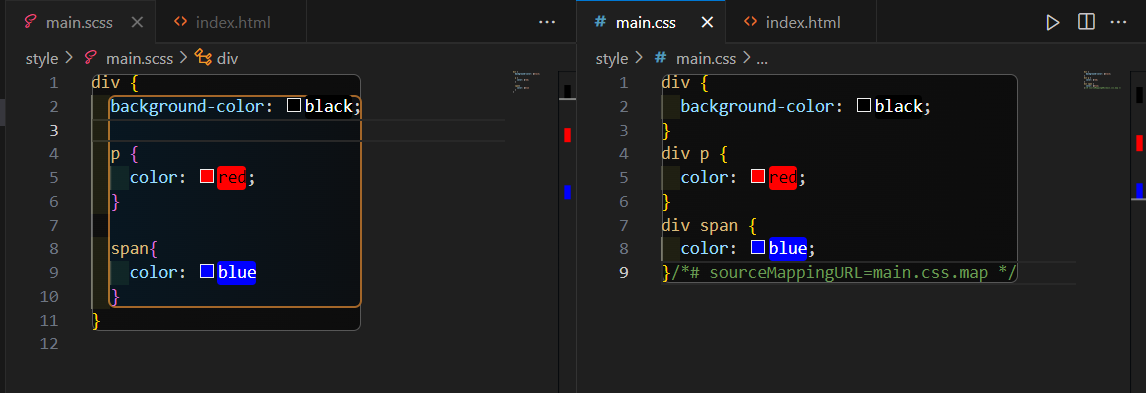1146x393 pixels.
Task: Click 'blue' value on line 9 of main.scss
Action: (237, 272)
